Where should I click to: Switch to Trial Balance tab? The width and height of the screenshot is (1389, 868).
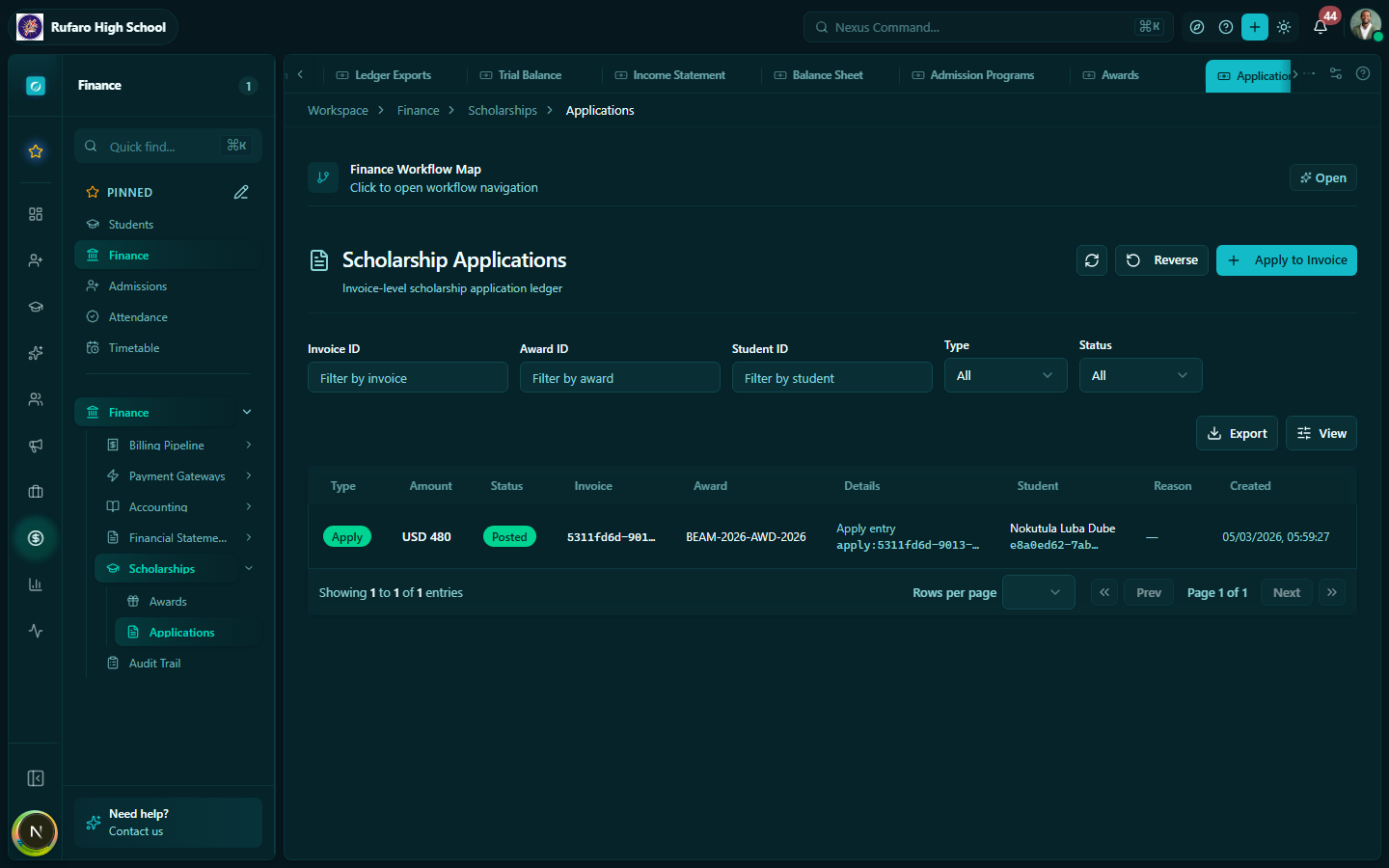pyautogui.click(x=521, y=75)
